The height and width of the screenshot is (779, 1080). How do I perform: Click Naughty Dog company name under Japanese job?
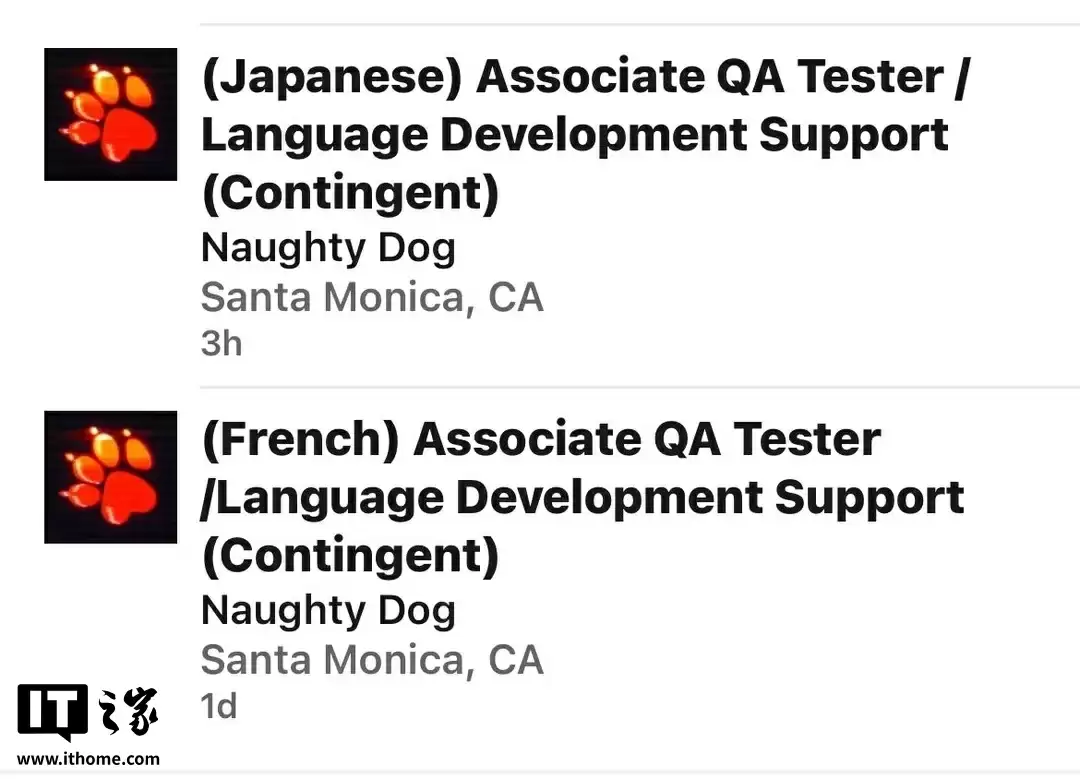(x=328, y=248)
